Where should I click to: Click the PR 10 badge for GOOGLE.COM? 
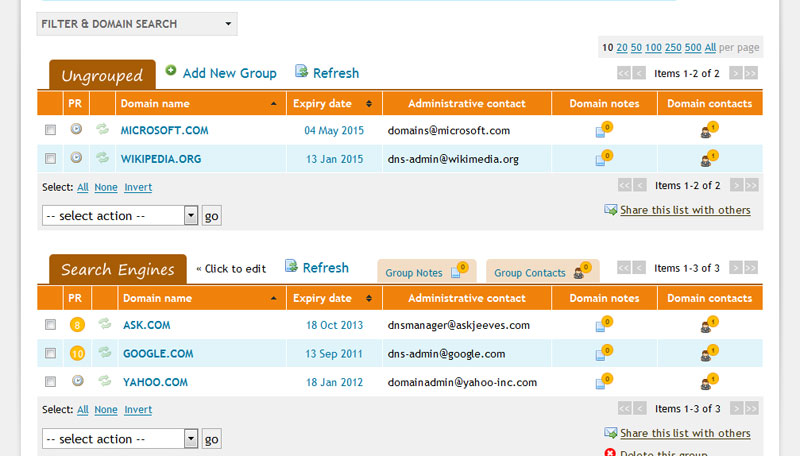[77, 353]
